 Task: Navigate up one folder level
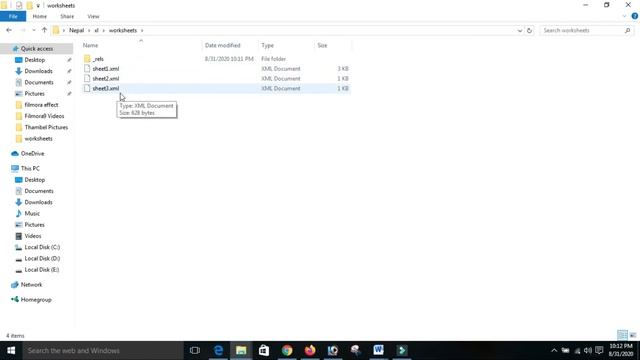44,30
